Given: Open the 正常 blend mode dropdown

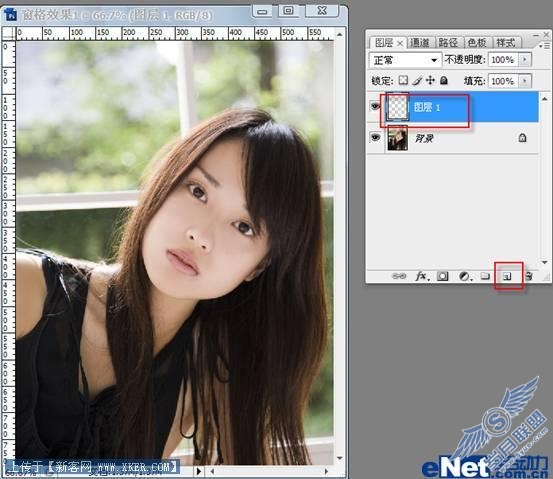Looking at the screenshot, I should tap(405, 60).
